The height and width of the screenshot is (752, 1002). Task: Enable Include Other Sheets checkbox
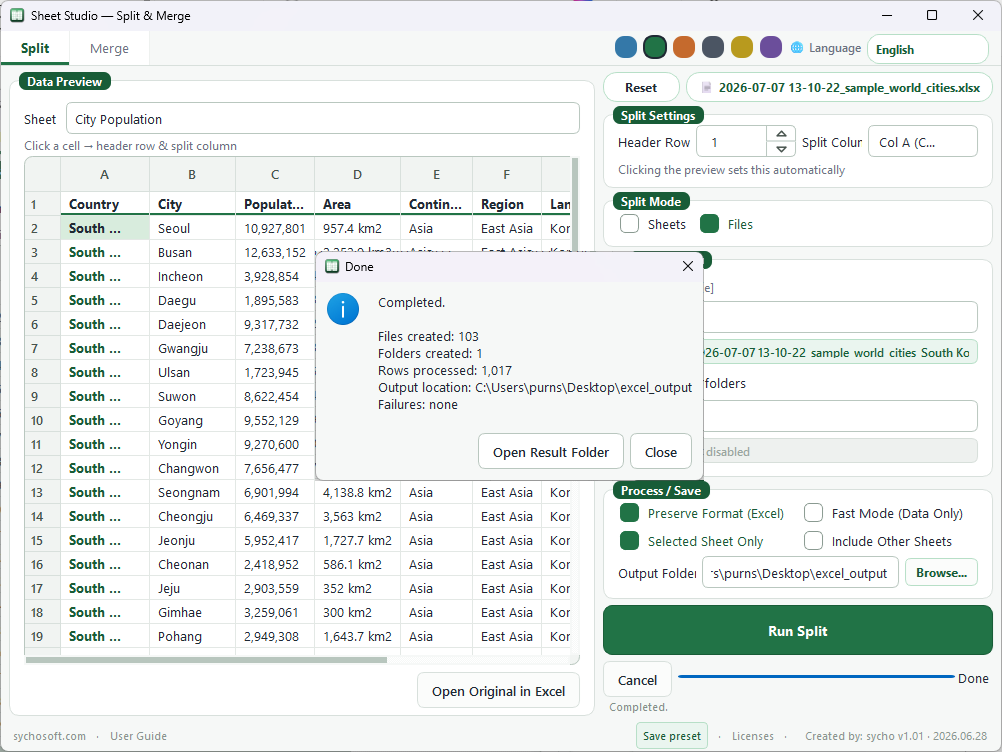(x=813, y=541)
